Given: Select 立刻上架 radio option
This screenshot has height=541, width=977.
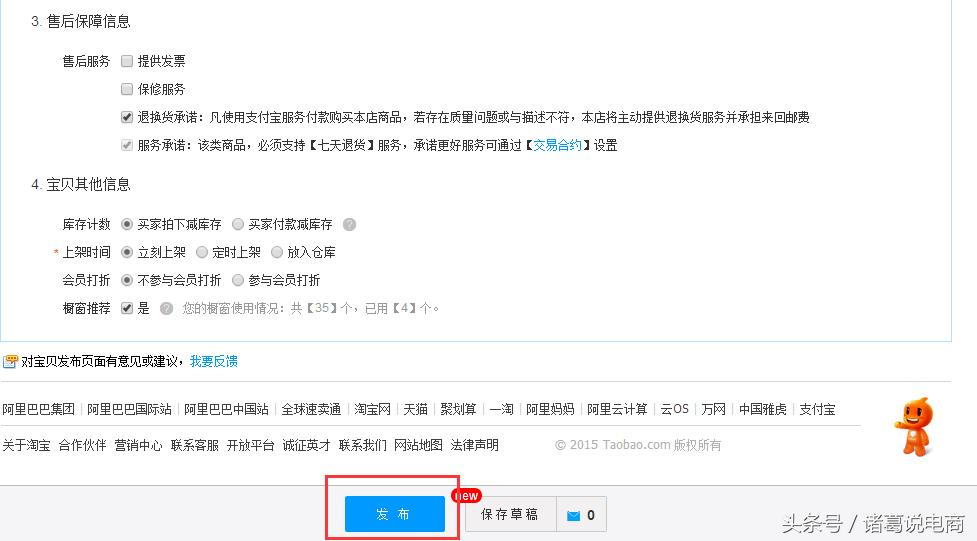Looking at the screenshot, I should [x=127, y=252].
